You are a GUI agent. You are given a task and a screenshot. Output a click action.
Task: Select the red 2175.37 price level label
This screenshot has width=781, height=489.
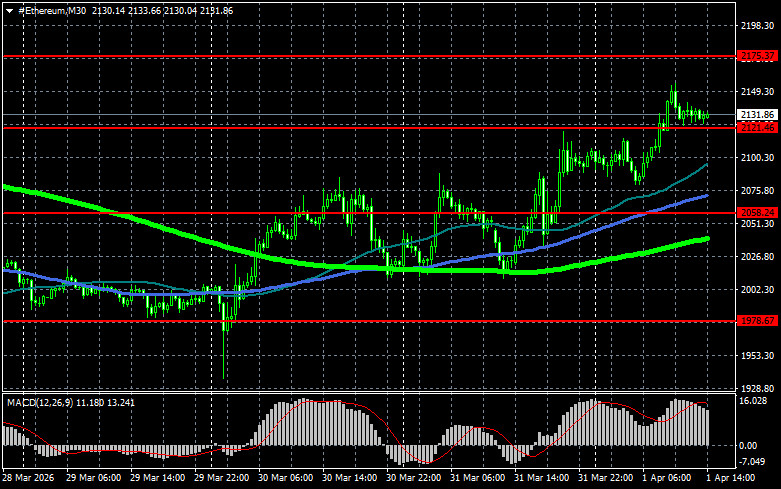[757, 57]
